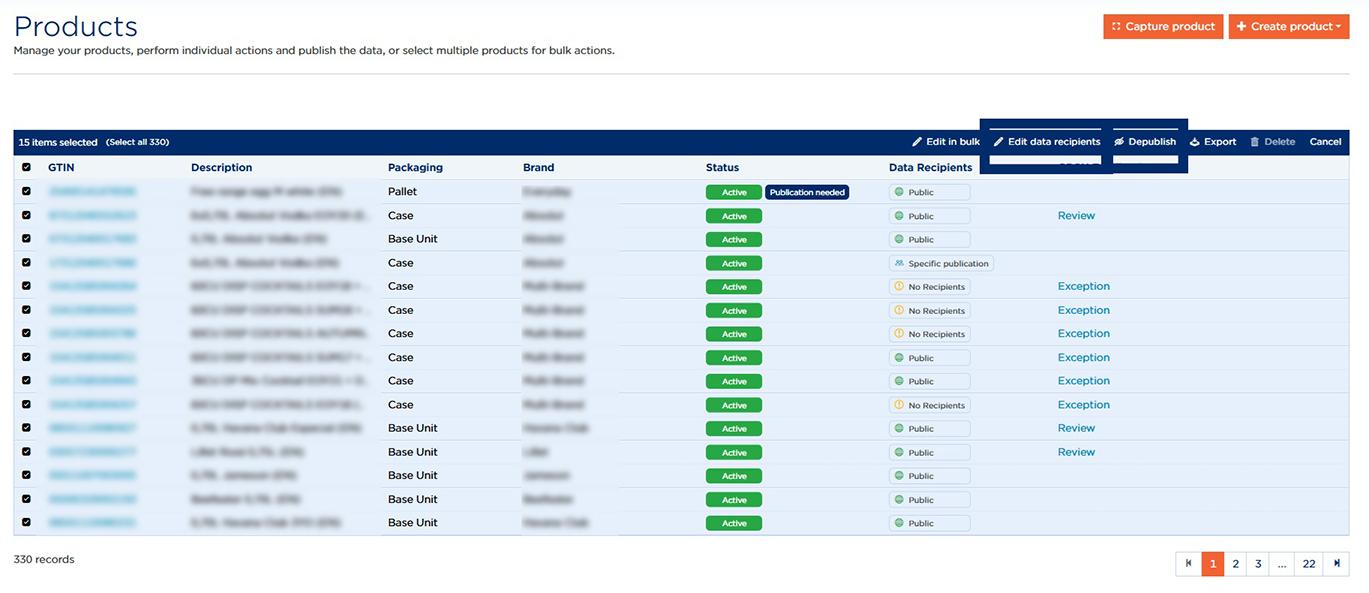Click the Capture product scan icon
Screen dimensions: 1369x593
click(x=1116, y=27)
